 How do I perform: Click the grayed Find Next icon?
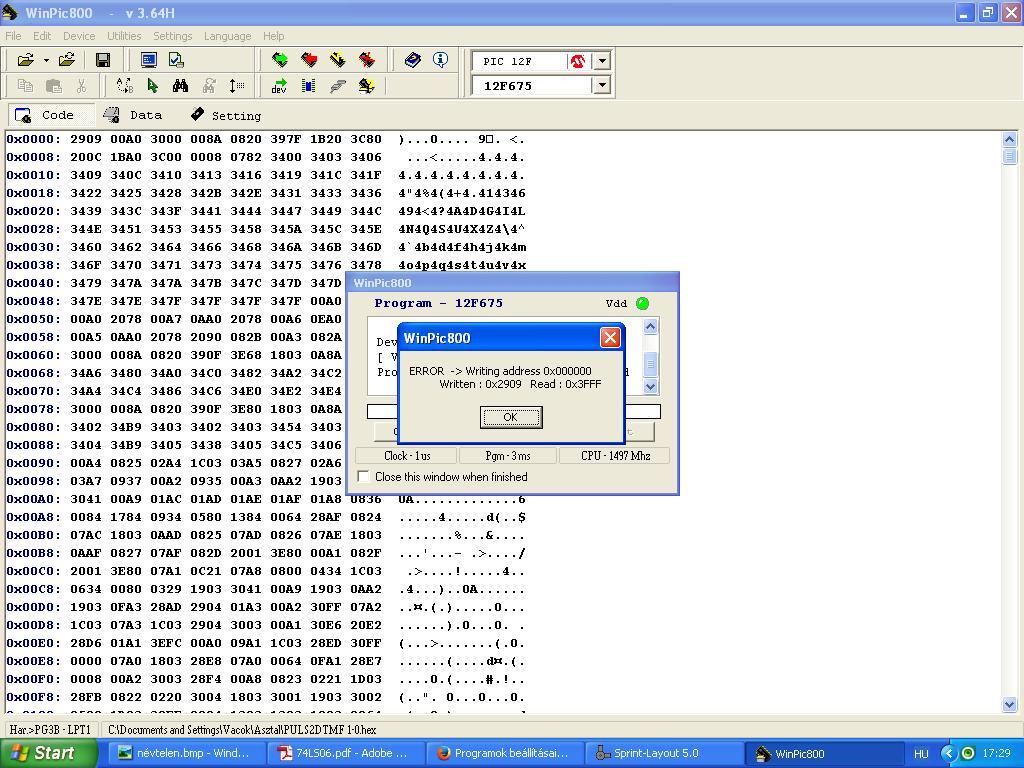point(209,86)
